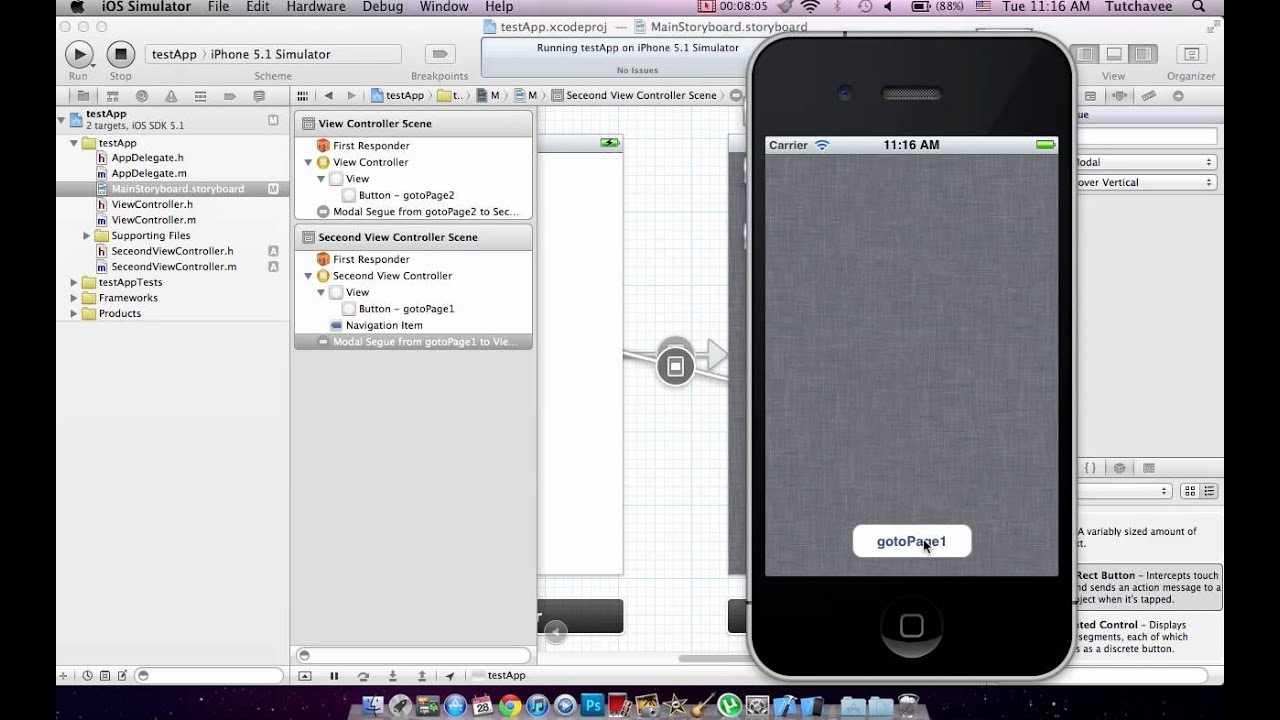Click the Run button in Xcode toolbar
Screen dimensions: 1280x720
tap(79, 54)
